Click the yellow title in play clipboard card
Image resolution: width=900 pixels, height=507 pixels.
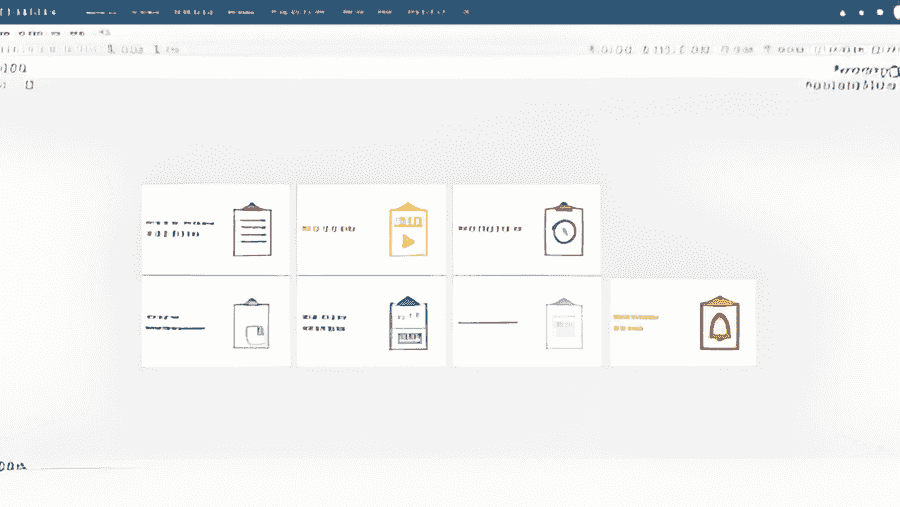coord(328,229)
